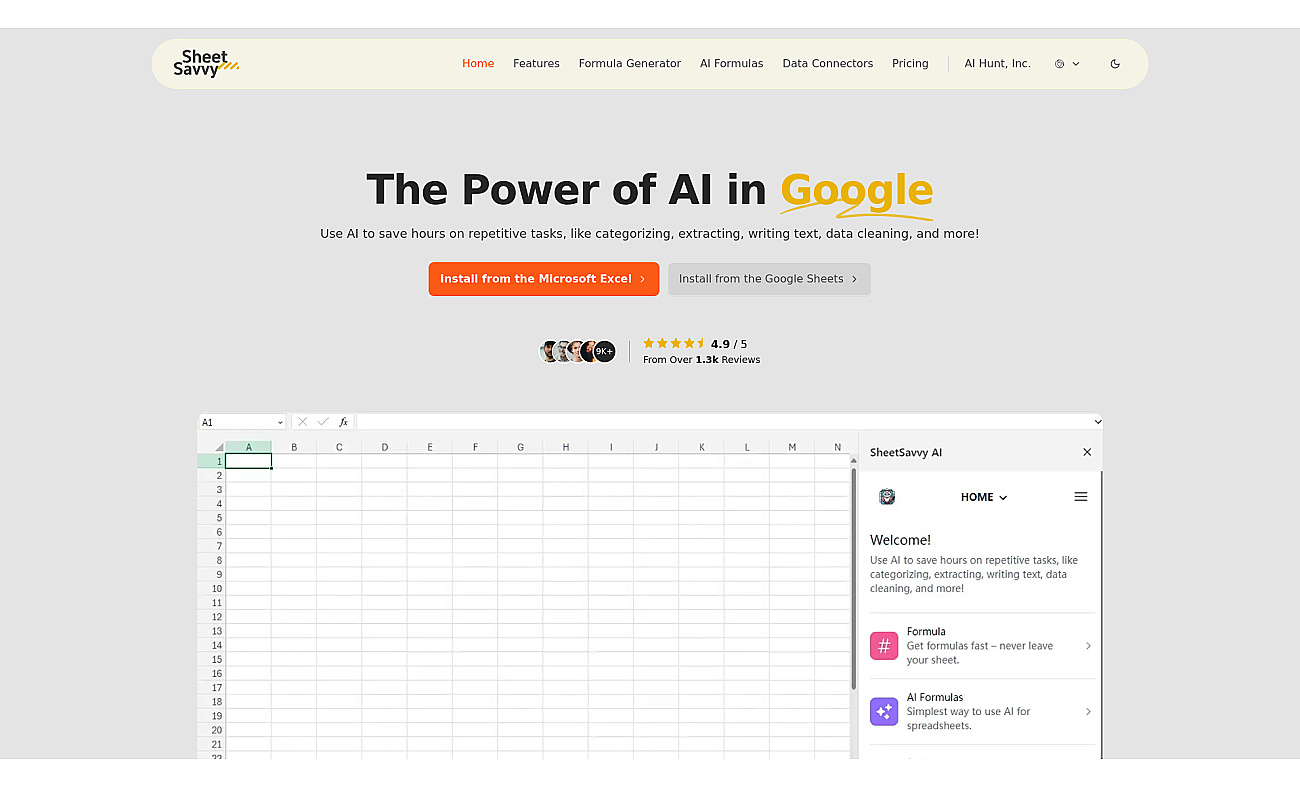Select row 1 header
1300x788 pixels.
click(x=212, y=461)
